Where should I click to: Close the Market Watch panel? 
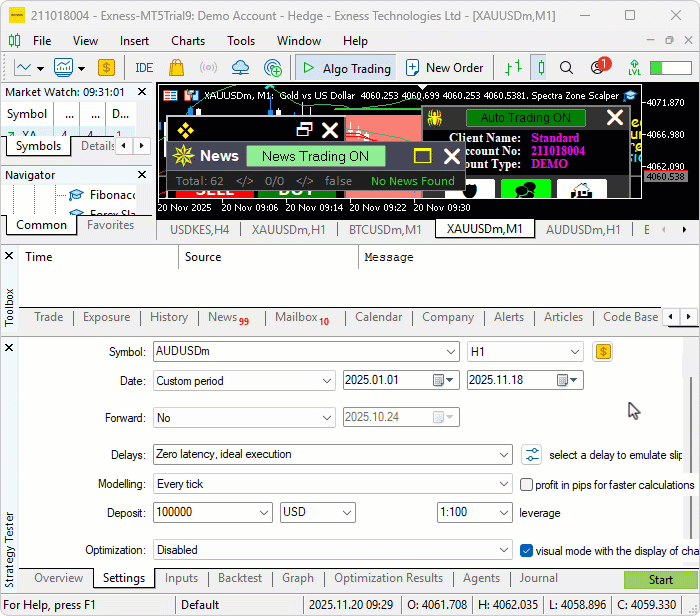pyautogui.click(x=142, y=92)
